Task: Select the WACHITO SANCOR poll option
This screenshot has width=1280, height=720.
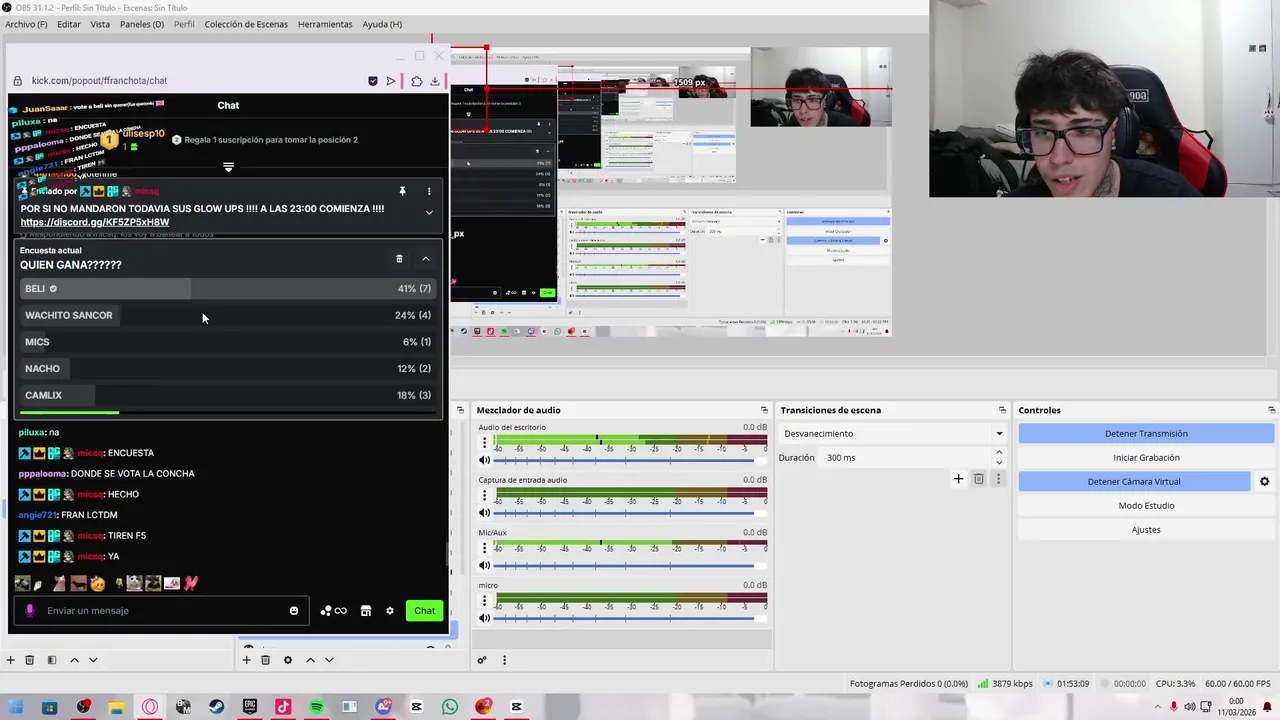Action: coord(228,315)
